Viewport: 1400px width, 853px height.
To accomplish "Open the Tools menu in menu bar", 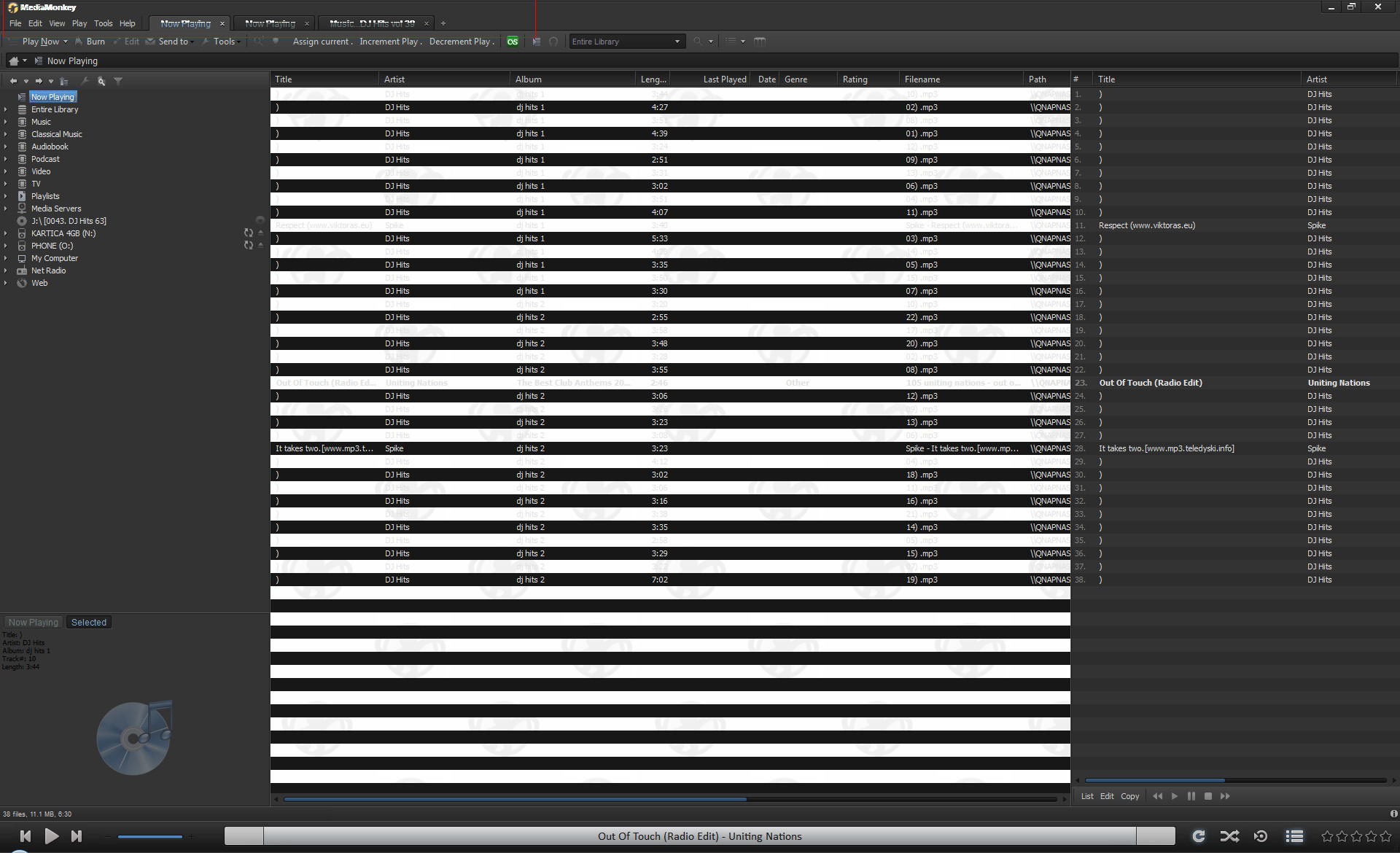I will [103, 23].
